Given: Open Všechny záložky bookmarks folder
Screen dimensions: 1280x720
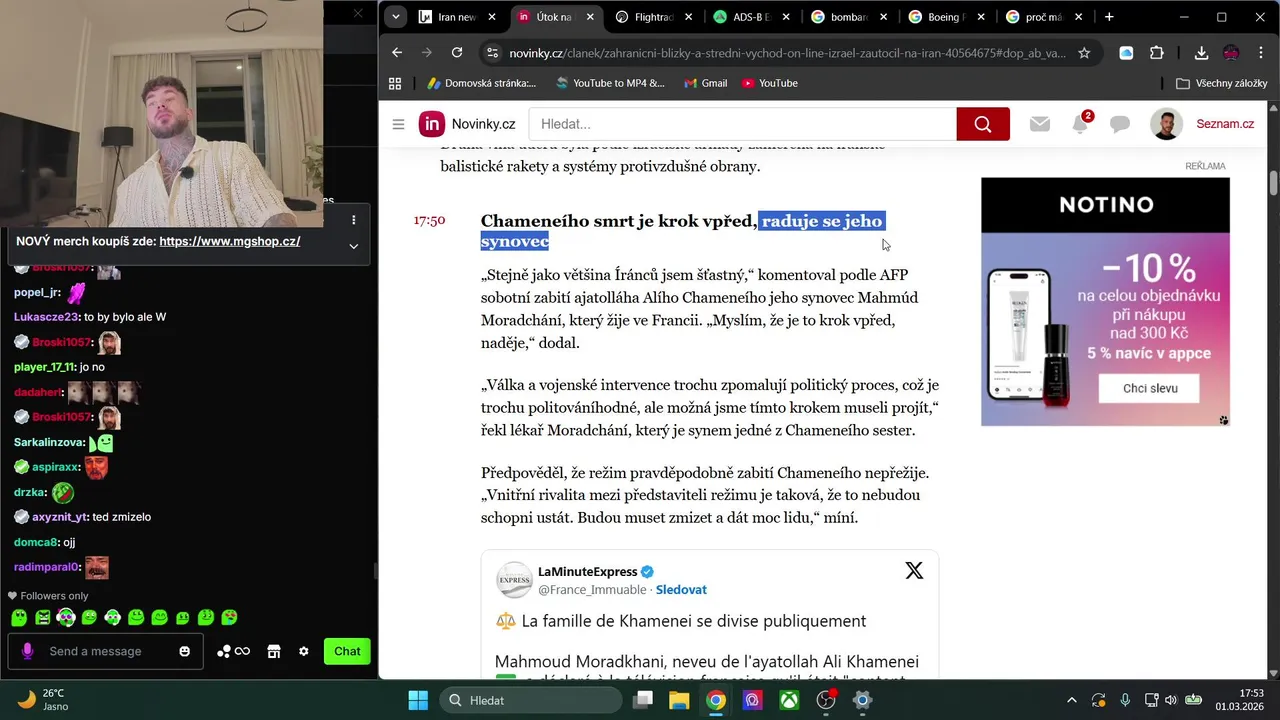Looking at the screenshot, I should pyautogui.click(x=1222, y=83).
